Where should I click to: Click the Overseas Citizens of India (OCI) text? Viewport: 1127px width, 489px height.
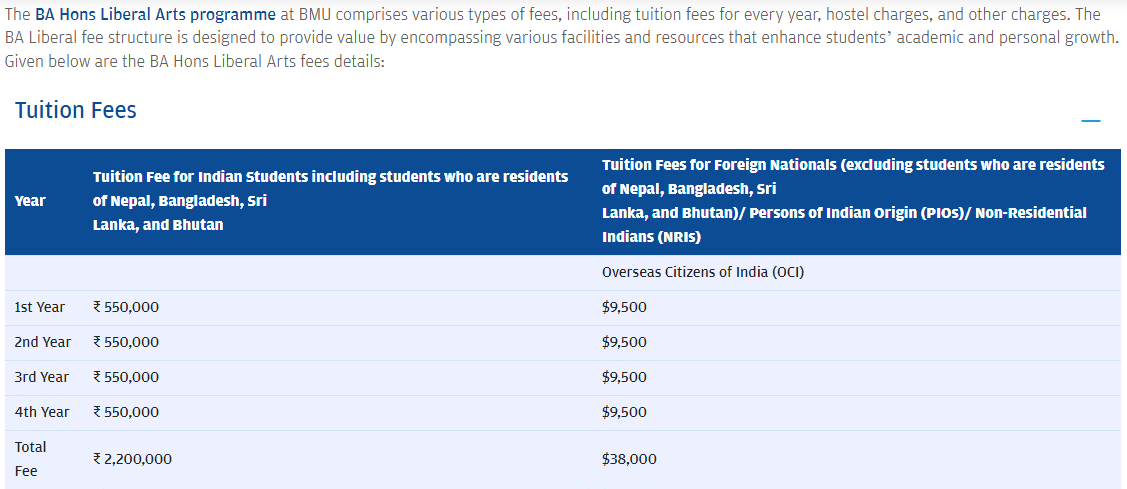[x=702, y=272]
